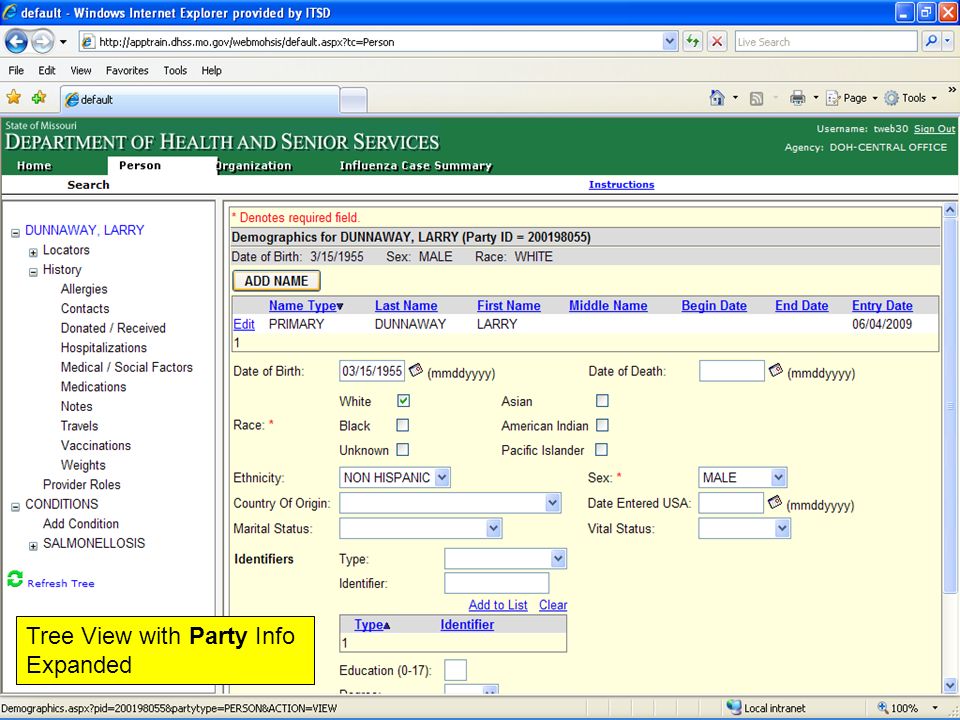Image resolution: width=960 pixels, height=720 pixels.
Task: Open the Tools gear toolbar menu
Action: tap(910, 98)
